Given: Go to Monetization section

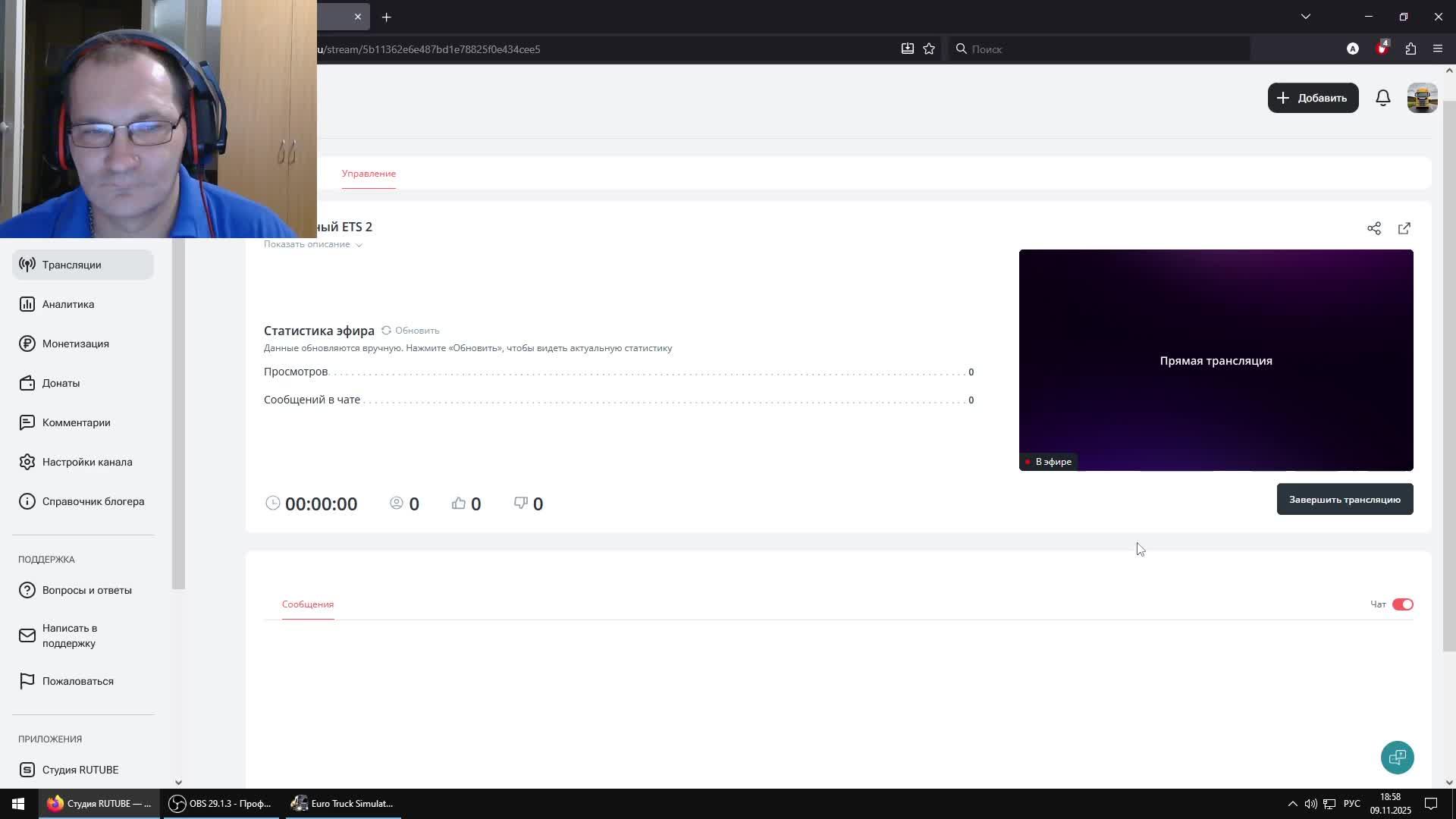Looking at the screenshot, I should click(75, 344).
